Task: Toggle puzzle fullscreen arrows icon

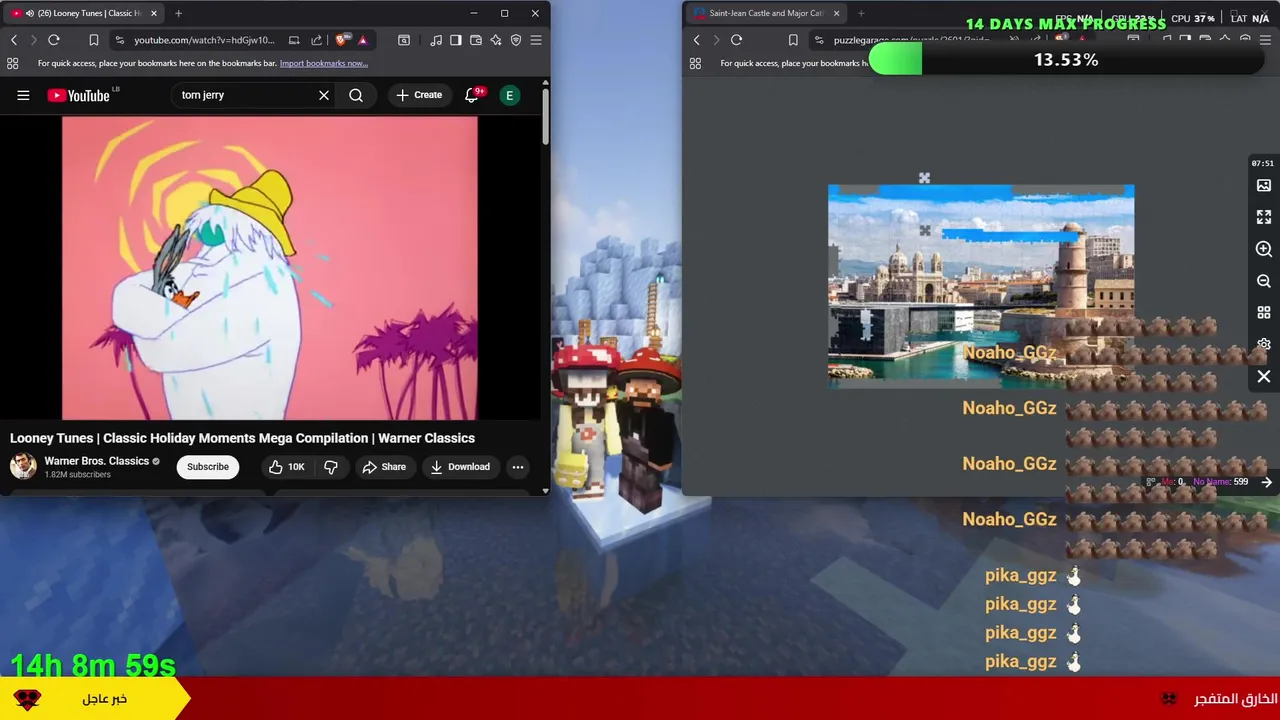Action: 1264,217
